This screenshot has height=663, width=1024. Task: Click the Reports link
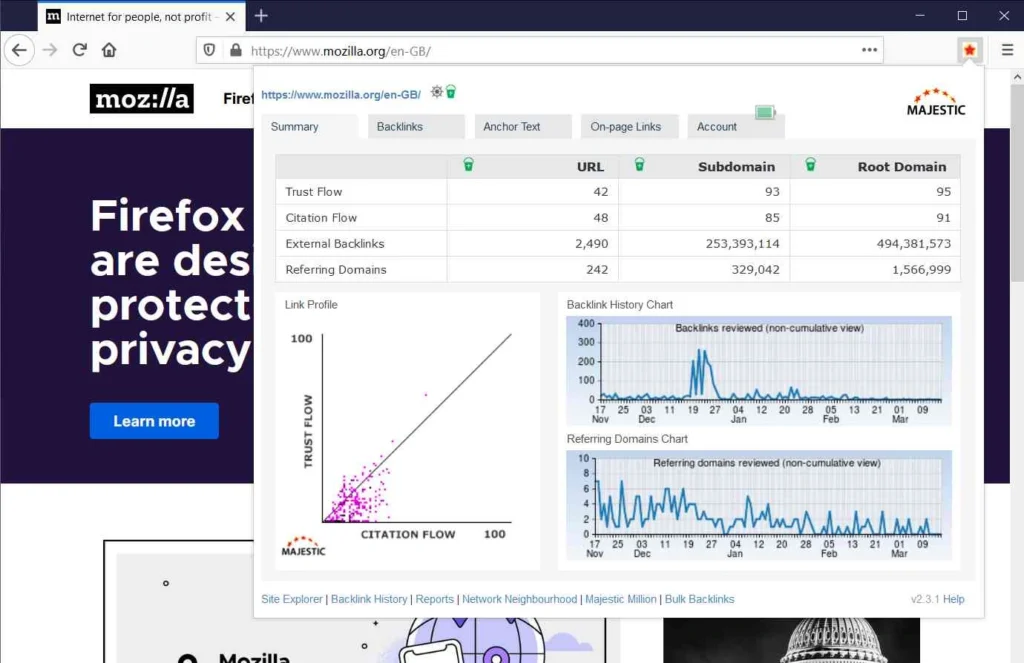(434, 599)
